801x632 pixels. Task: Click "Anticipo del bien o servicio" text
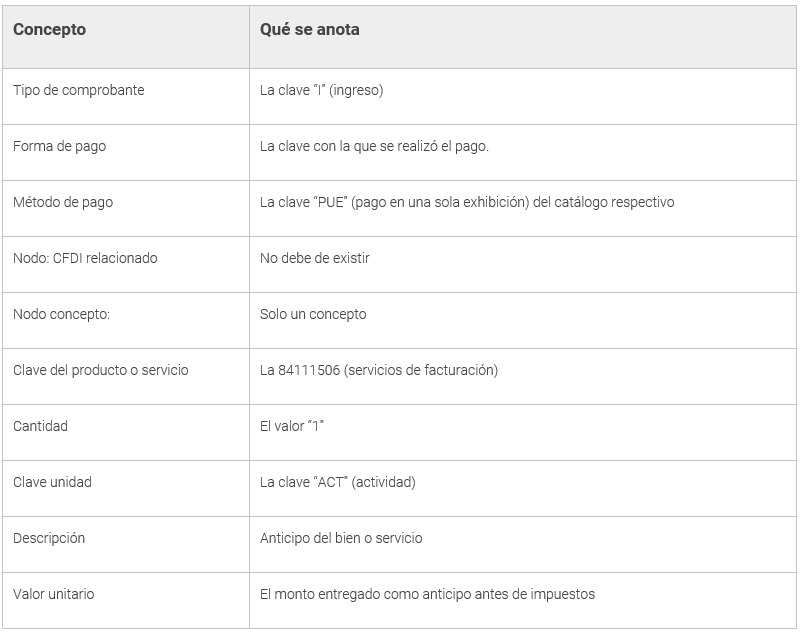pyautogui.click(x=341, y=538)
